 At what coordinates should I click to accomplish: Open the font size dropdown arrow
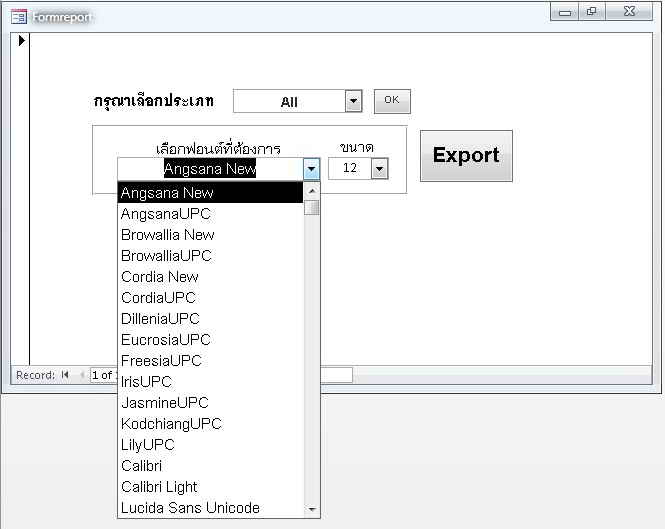point(380,169)
